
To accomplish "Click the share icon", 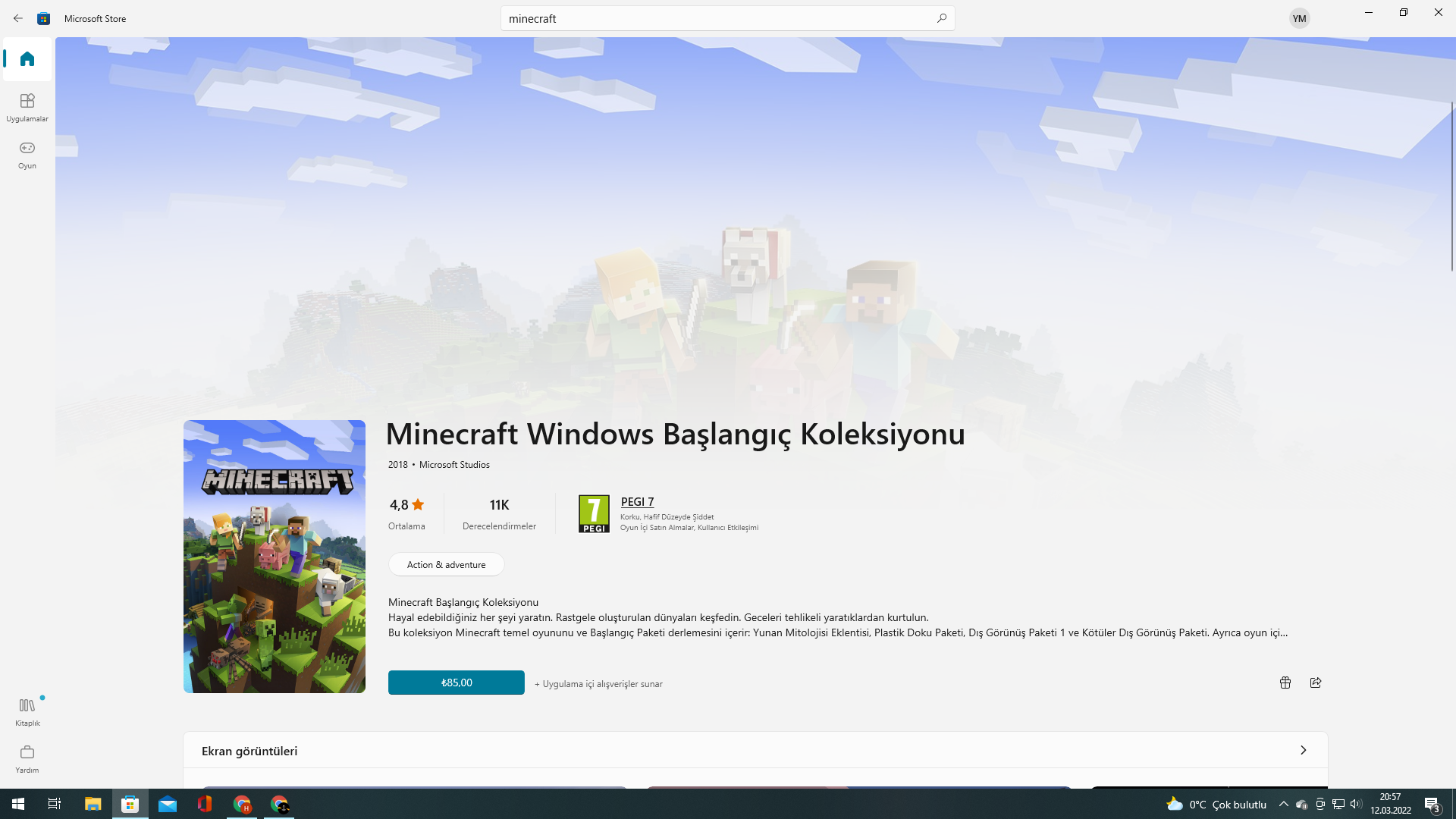I will click(x=1316, y=682).
